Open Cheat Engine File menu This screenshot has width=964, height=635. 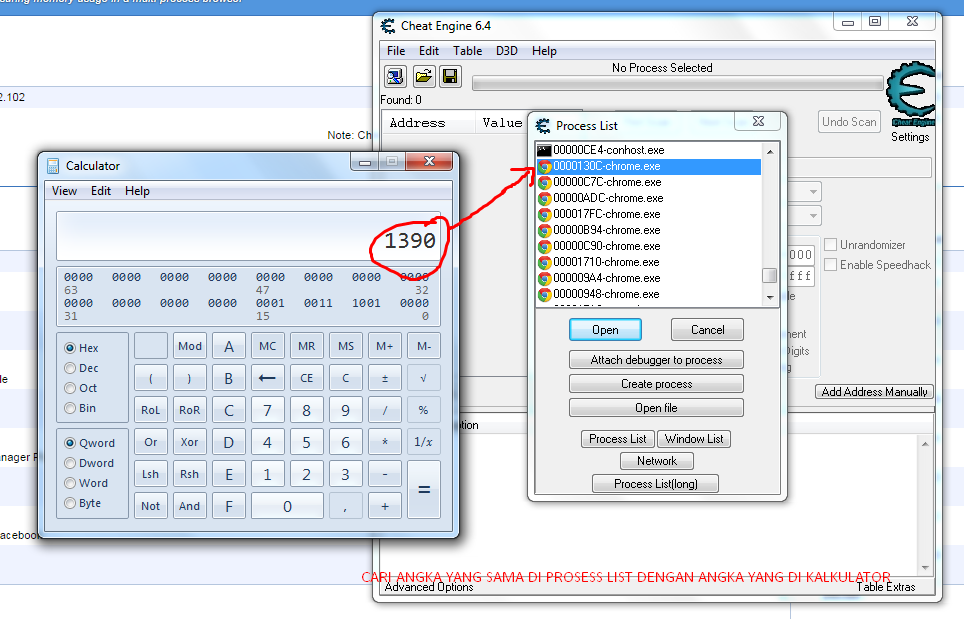click(x=396, y=51)
